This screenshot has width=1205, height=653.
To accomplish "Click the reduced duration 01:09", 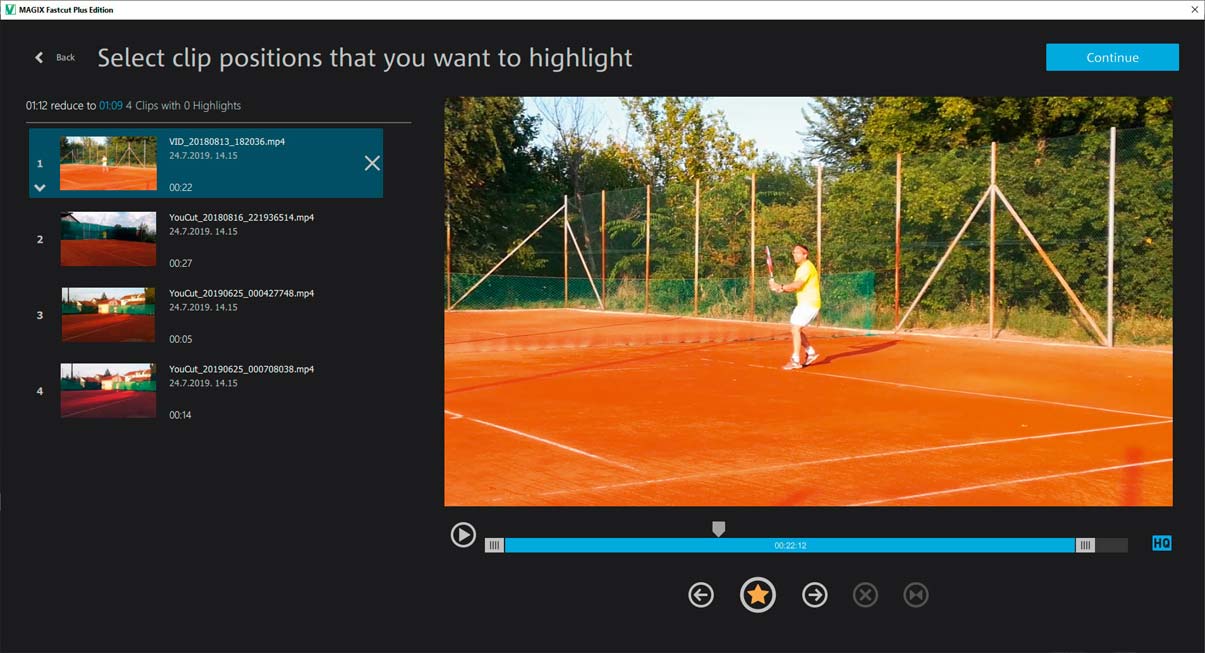I will [x=111, y=105].
